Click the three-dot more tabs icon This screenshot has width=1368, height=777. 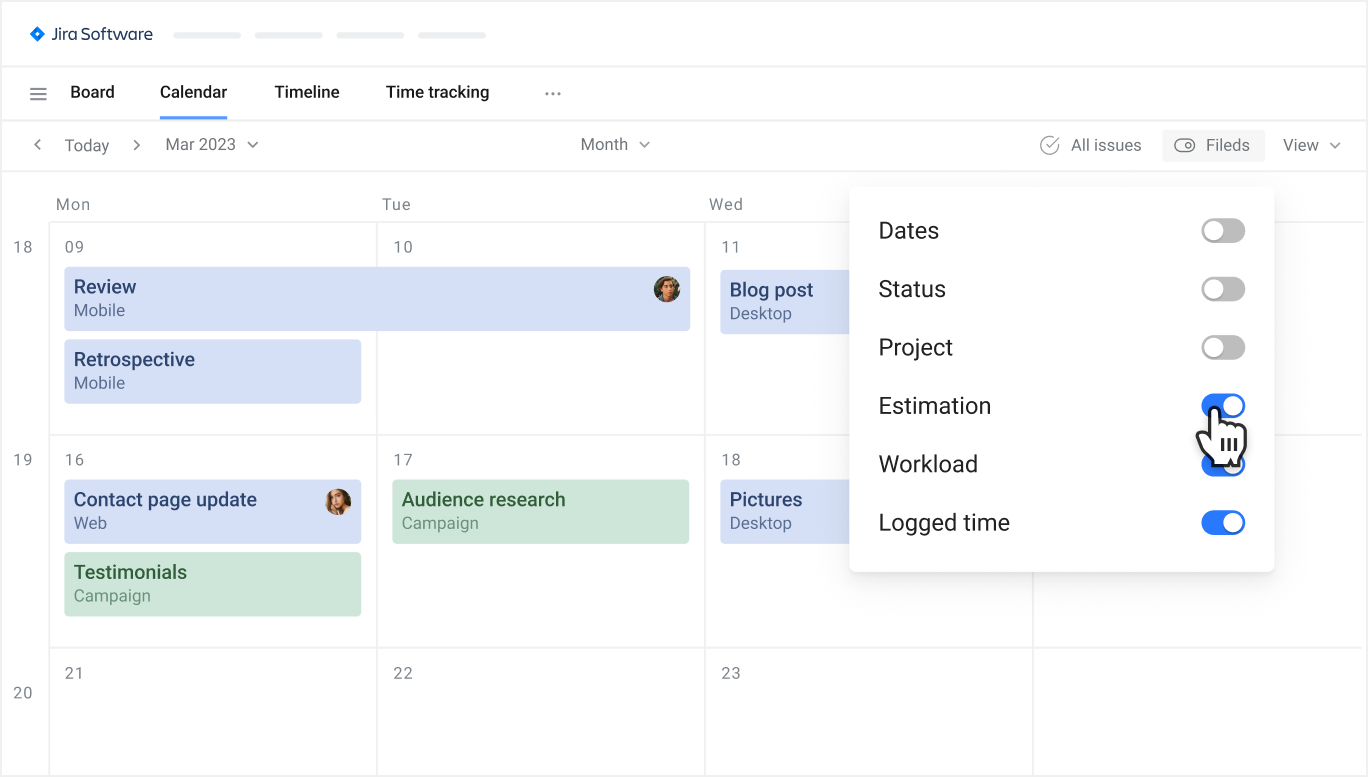tap(552, 93)
